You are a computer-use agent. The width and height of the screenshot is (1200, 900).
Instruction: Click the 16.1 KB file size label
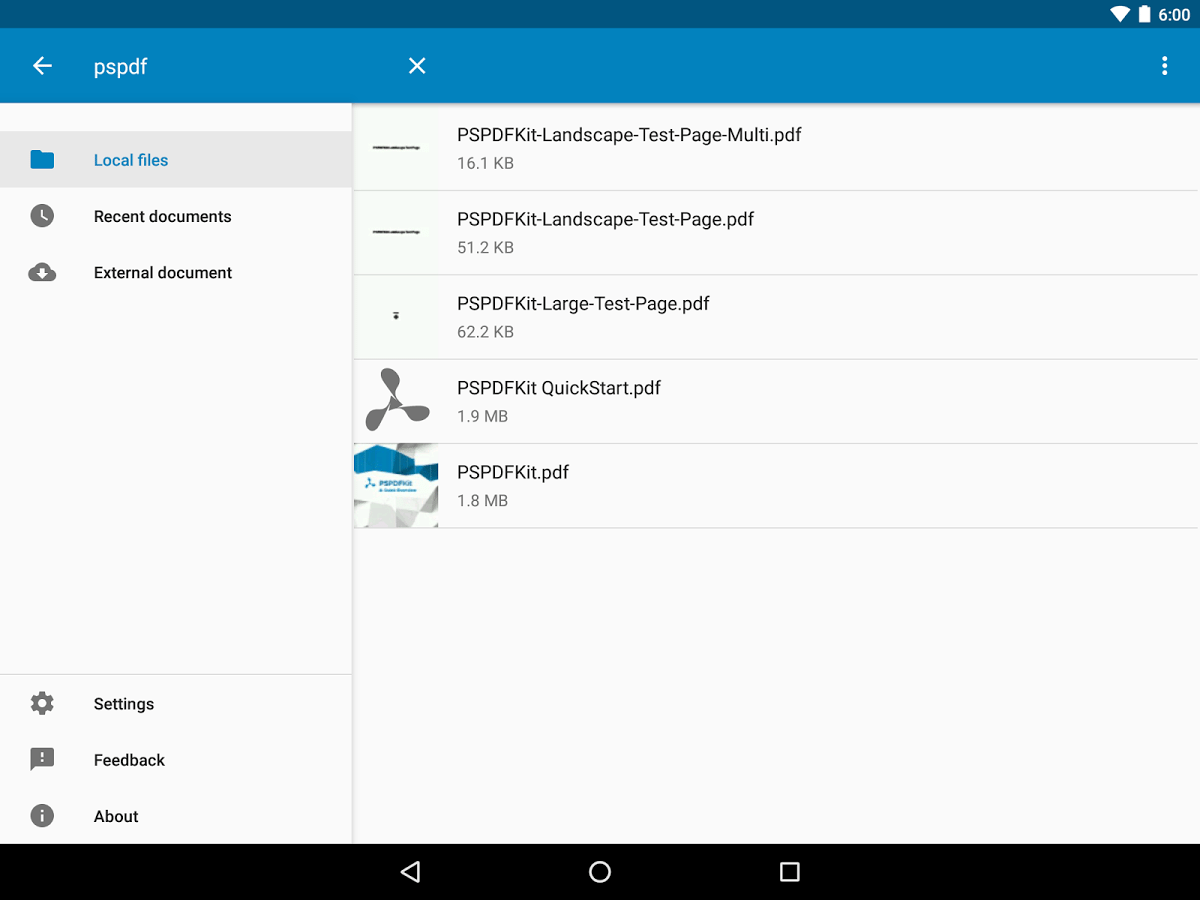[x=485, y=163]
